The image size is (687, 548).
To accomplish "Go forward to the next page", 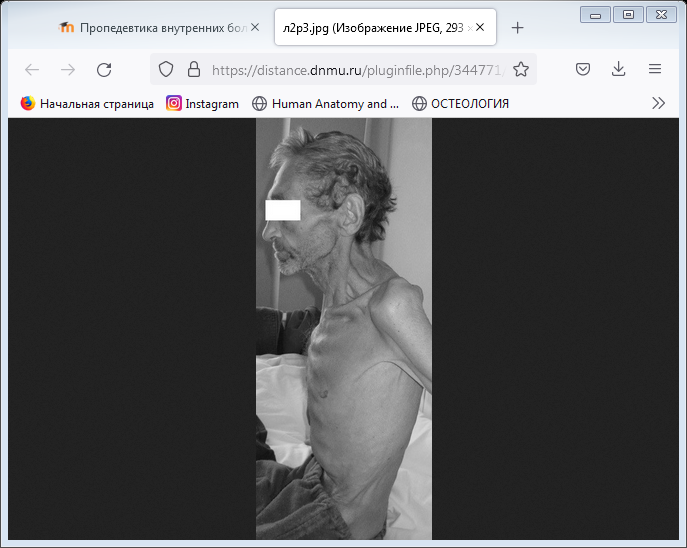I will point(68,70).
